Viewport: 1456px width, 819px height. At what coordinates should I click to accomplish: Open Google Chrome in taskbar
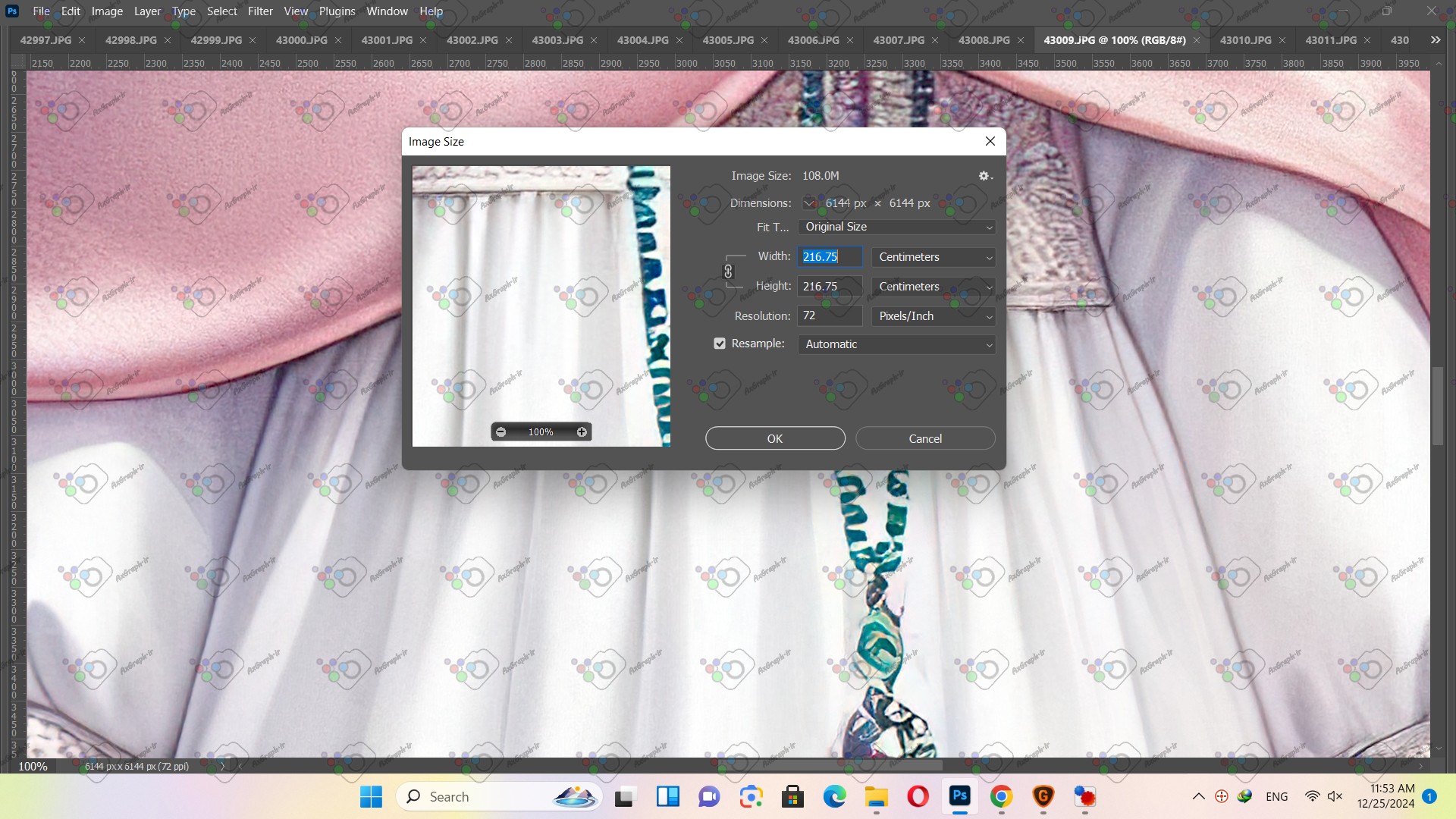(1001, 796)
